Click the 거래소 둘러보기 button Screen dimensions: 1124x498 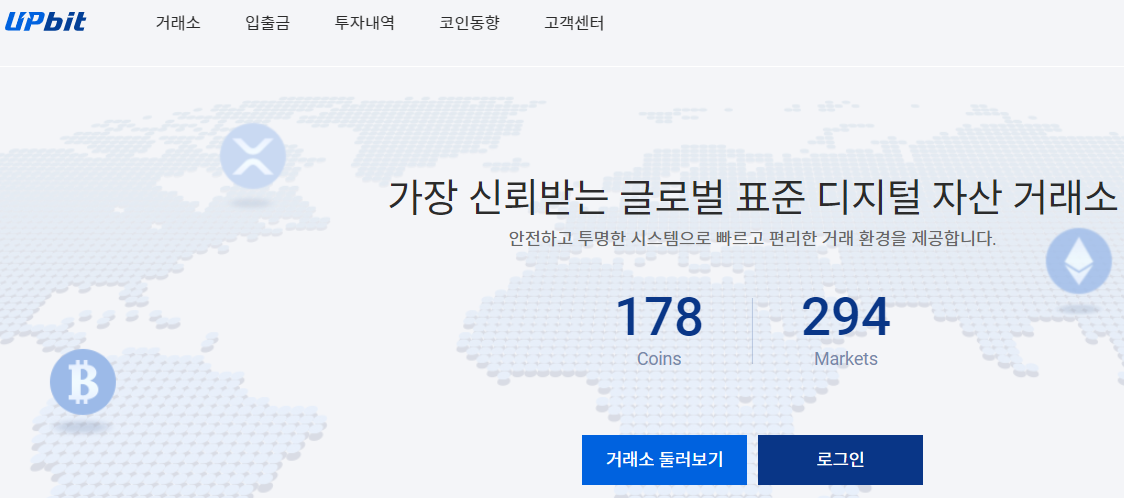point(665,460)
